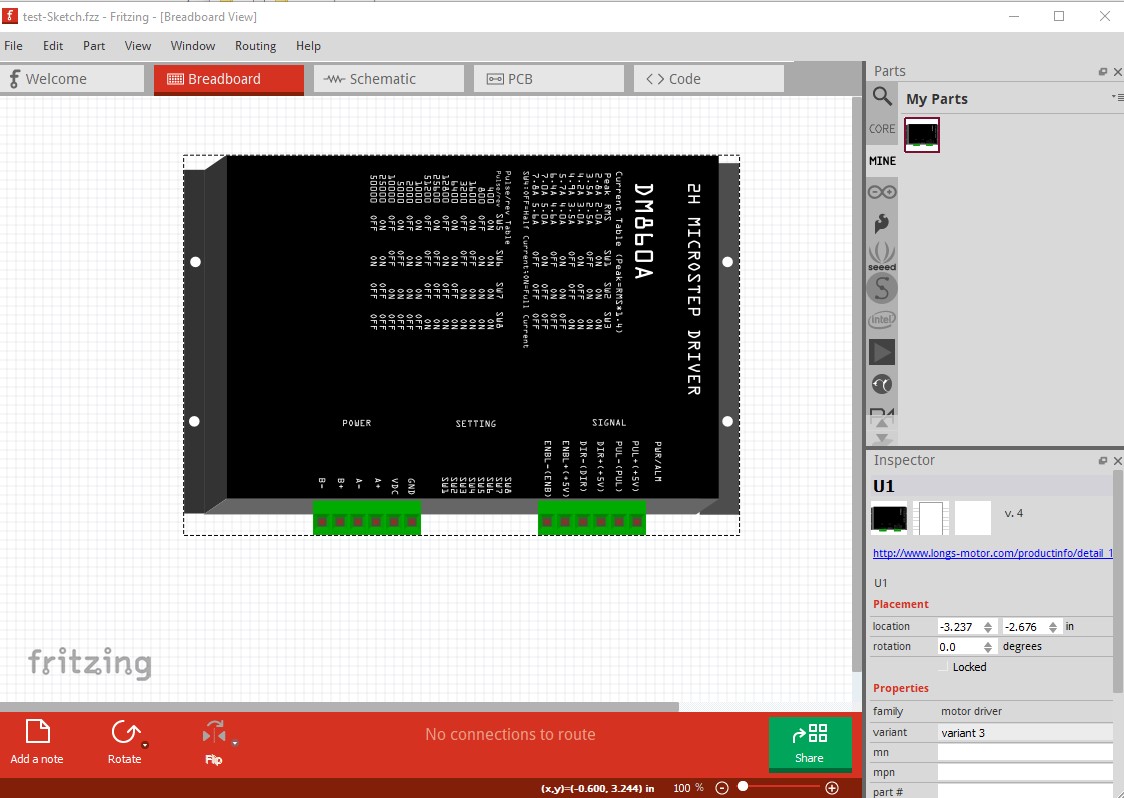The image size is (1124, 798).
Task: Open the Seeed Studio parts bin
Action: click(882, 256)
